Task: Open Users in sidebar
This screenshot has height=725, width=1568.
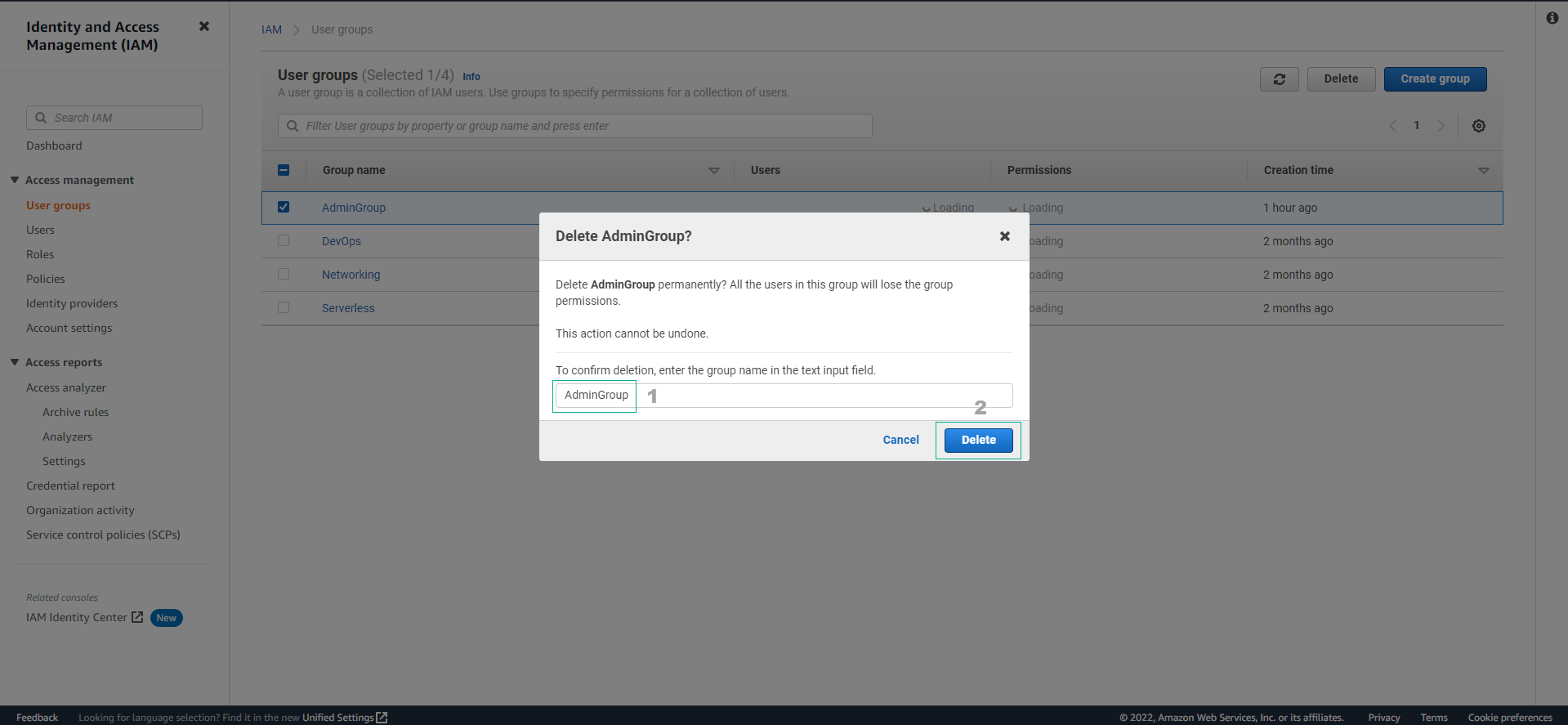Action: (x=40, y=230)
